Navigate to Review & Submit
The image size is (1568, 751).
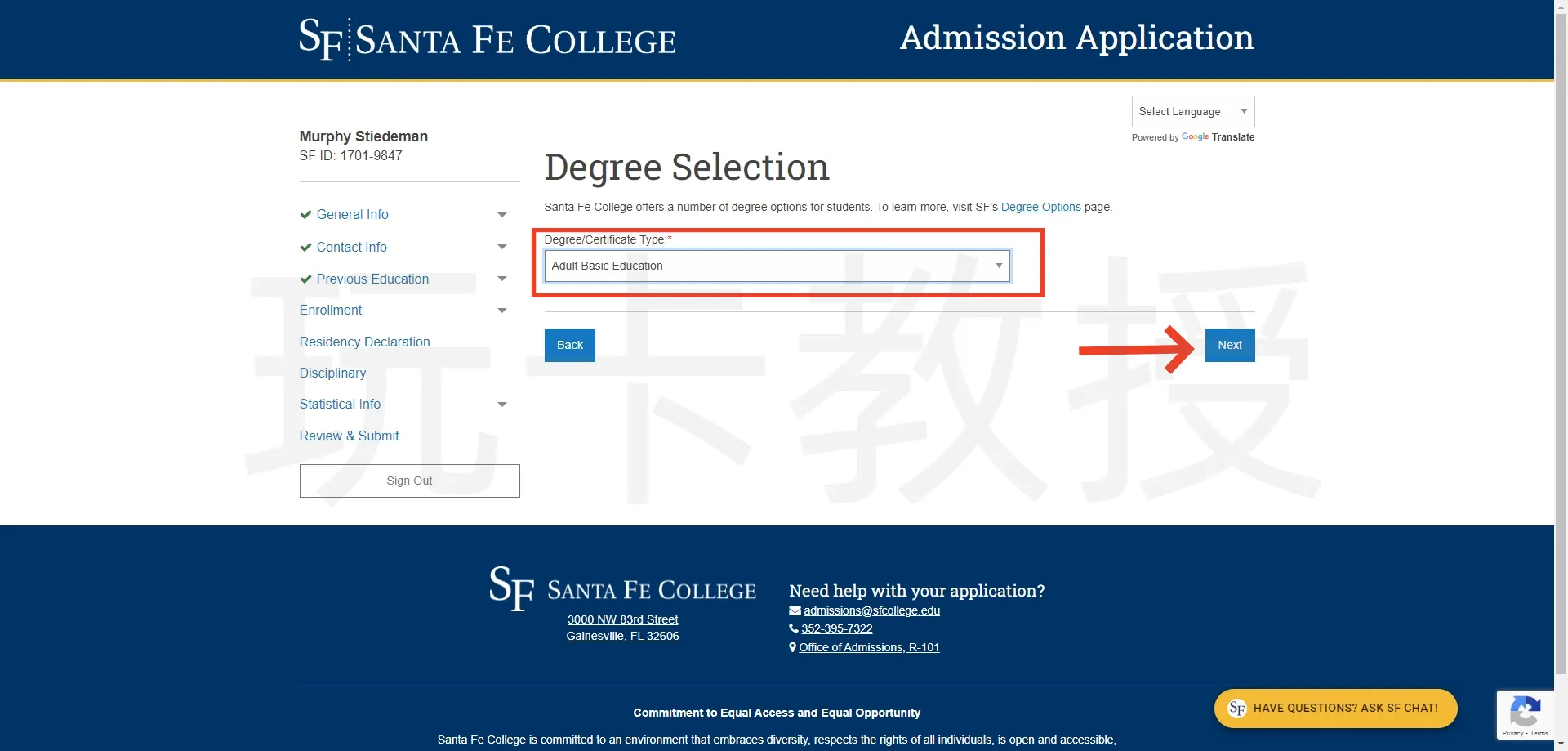click(x=349, y=436)
